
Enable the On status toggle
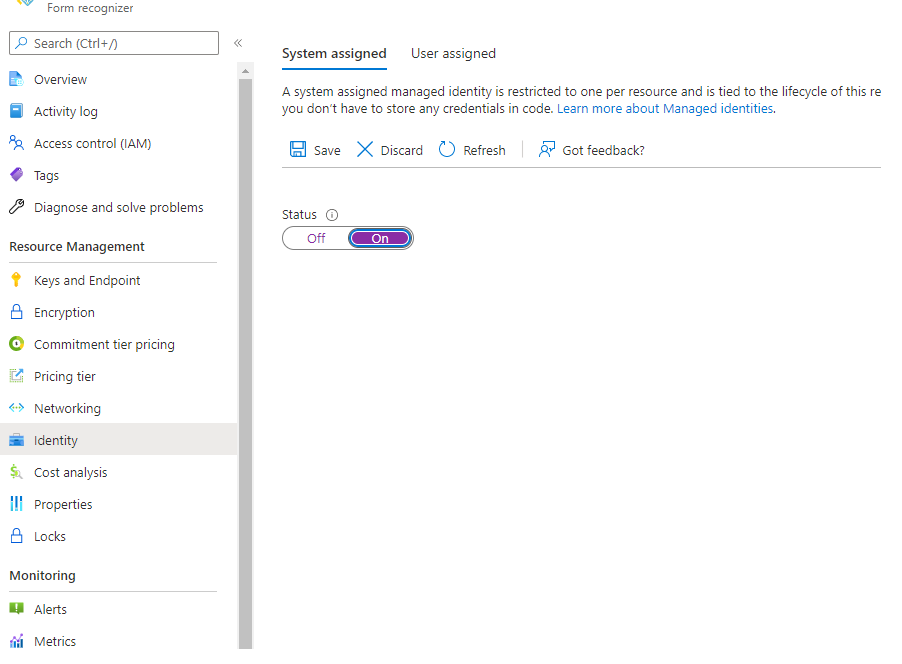[x=379, y=238]
